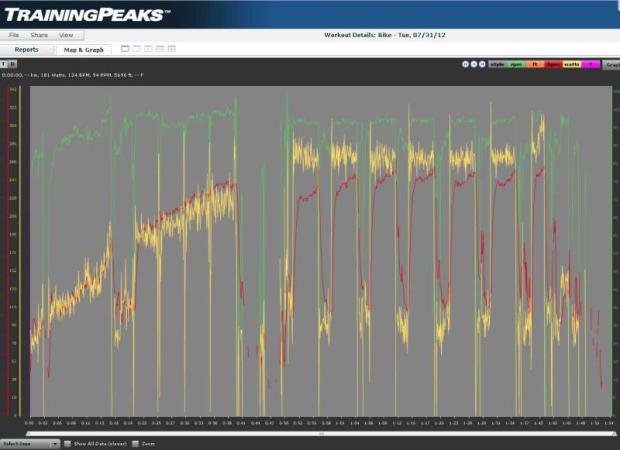Toggle the green rpm data series
The width and height of the screenshot is (620, 450).
(x=516, y=64)
